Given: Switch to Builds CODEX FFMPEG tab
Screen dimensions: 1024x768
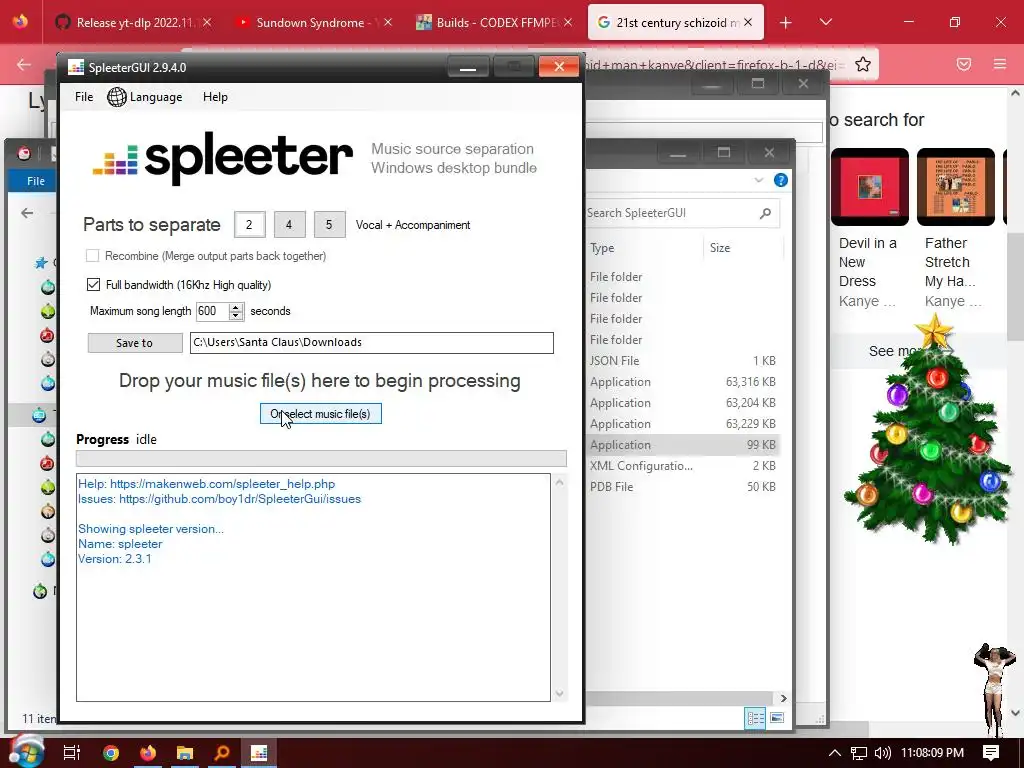Looking at the screenshot, I should point(495,22).
